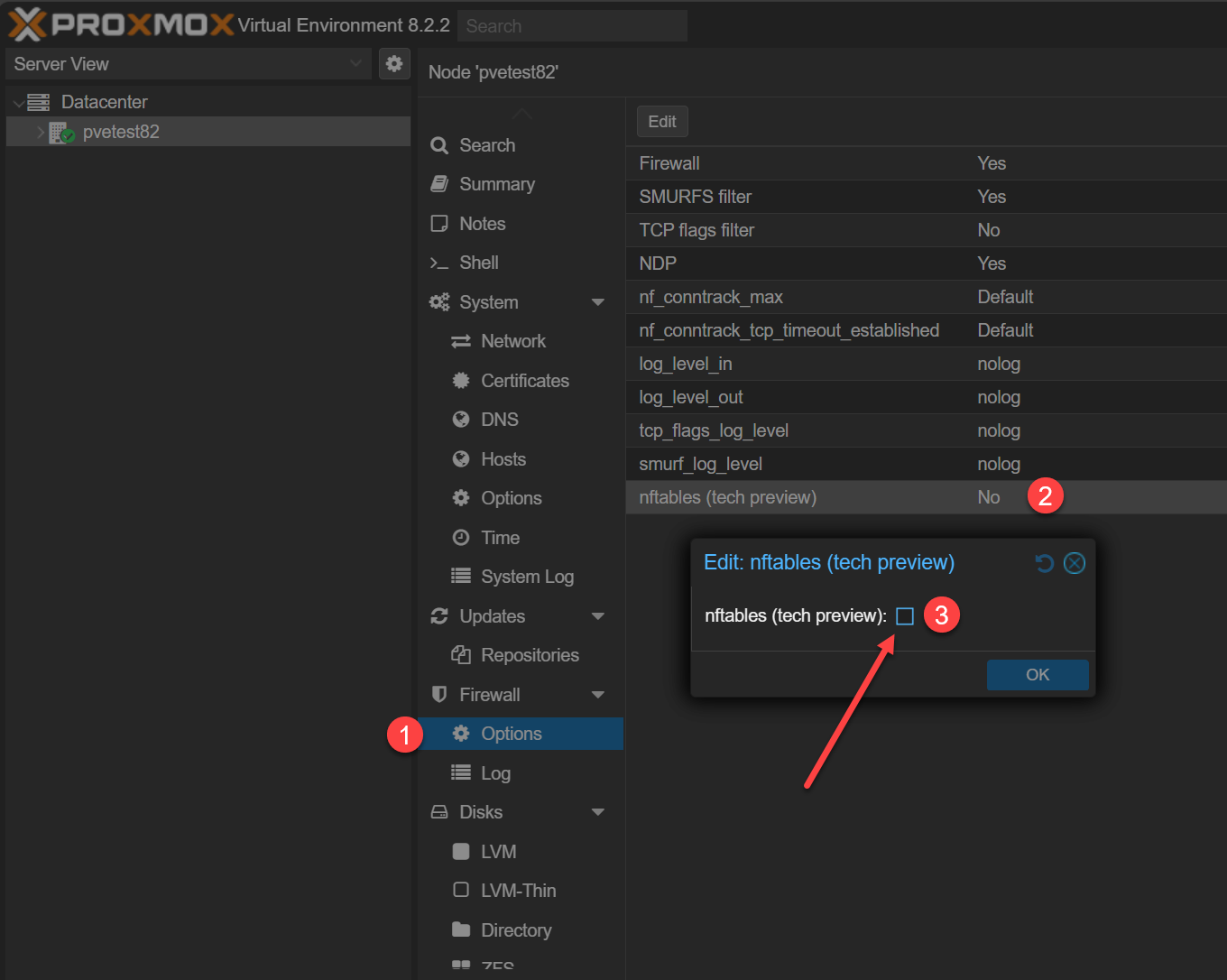Click the gear icon beside Firewall Options
Viewport: 1227px width, 980px height.
(461, 734)
